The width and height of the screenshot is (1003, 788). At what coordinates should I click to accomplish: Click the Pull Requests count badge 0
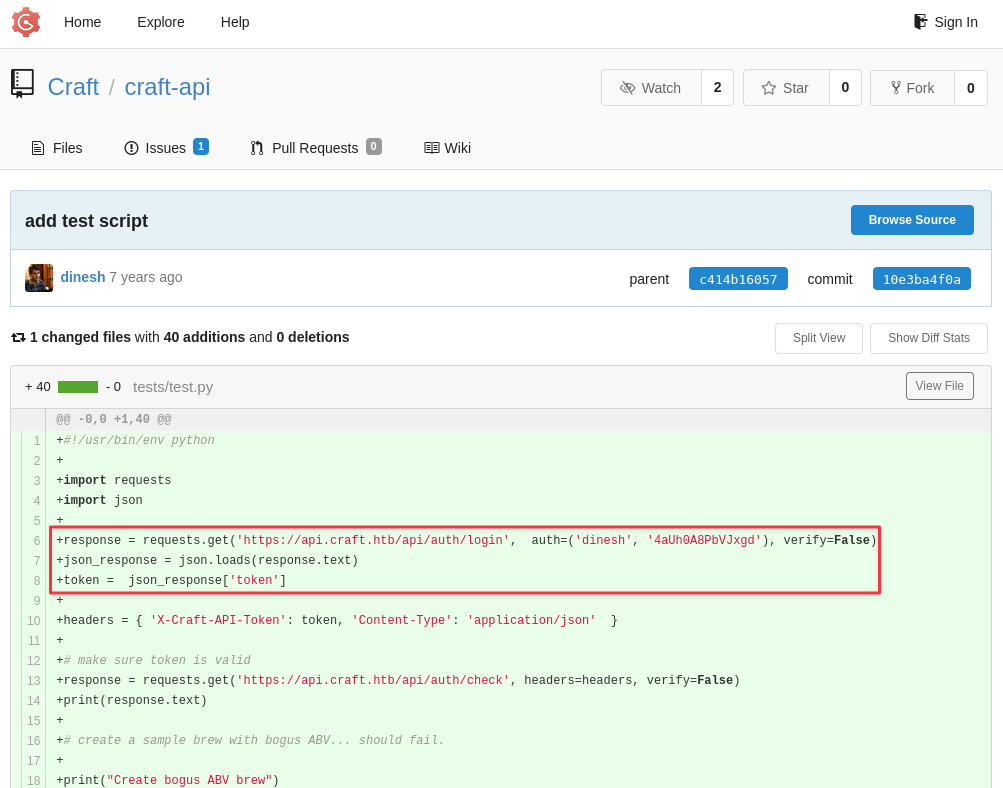374,146
